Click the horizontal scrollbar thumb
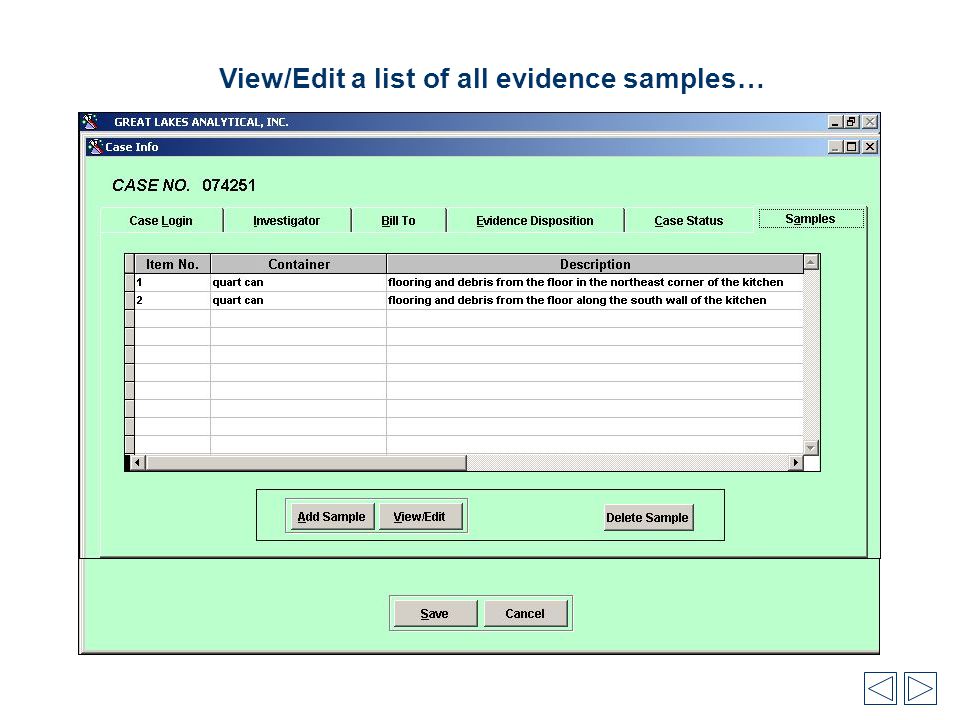The width and height of the screenshot is (960, 720). 306,462
